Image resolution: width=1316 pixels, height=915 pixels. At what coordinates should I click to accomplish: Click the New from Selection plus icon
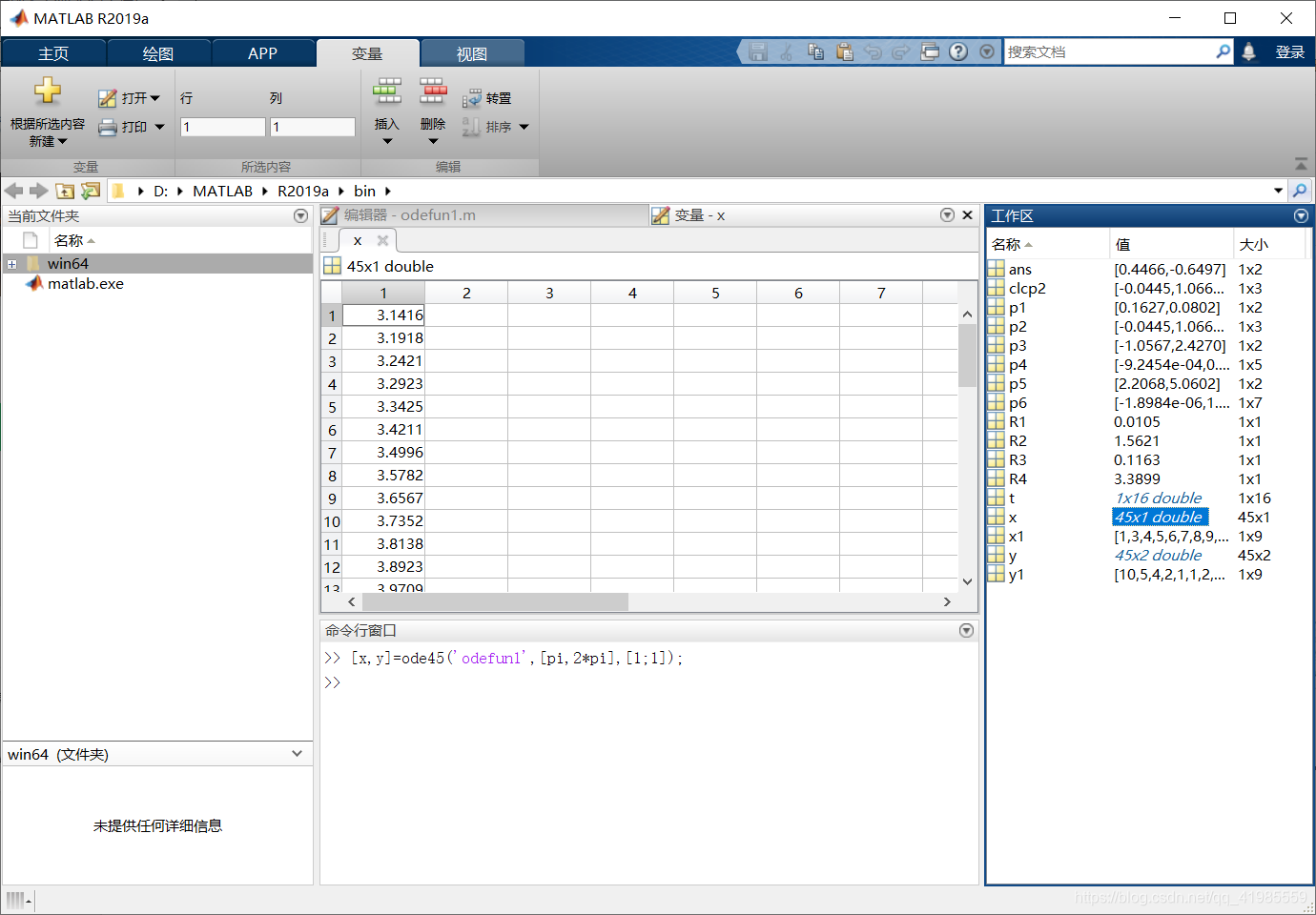(x=48, y=91)
